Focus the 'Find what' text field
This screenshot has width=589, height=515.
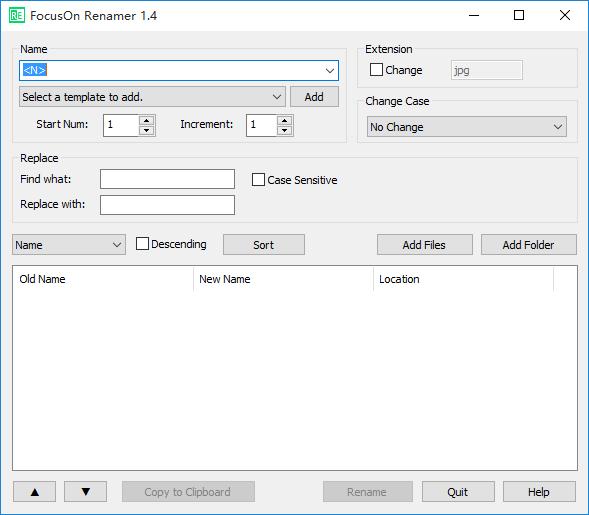pyautogui.click(x=168, y=179)
